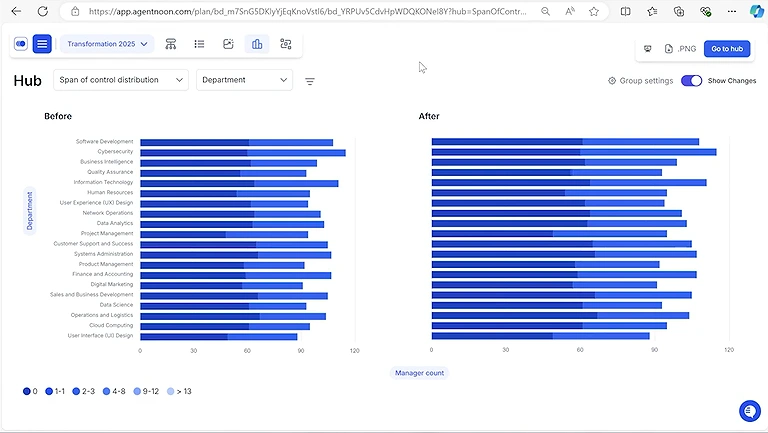This screenshot has height=433, width=768.
Task: Click the Manager count axis label
Action: (x=419, y=373)
